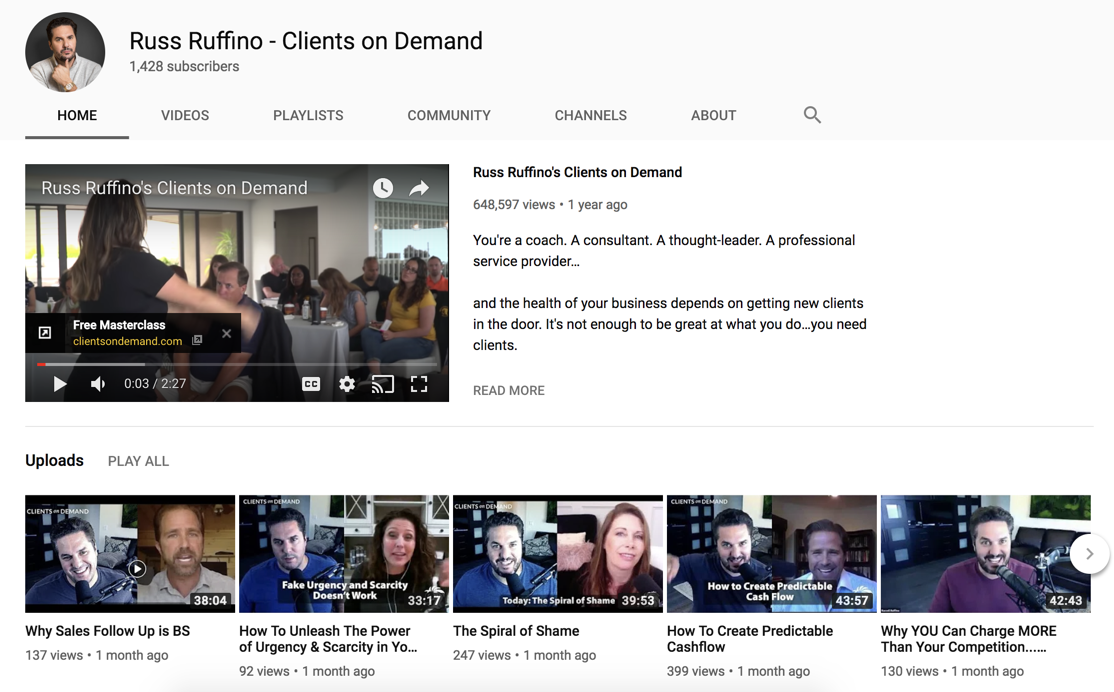This screenshot has height=692, width=1114.
Task: Open the 'Charge MORE' video thumbnail
Action: point(985,553)
